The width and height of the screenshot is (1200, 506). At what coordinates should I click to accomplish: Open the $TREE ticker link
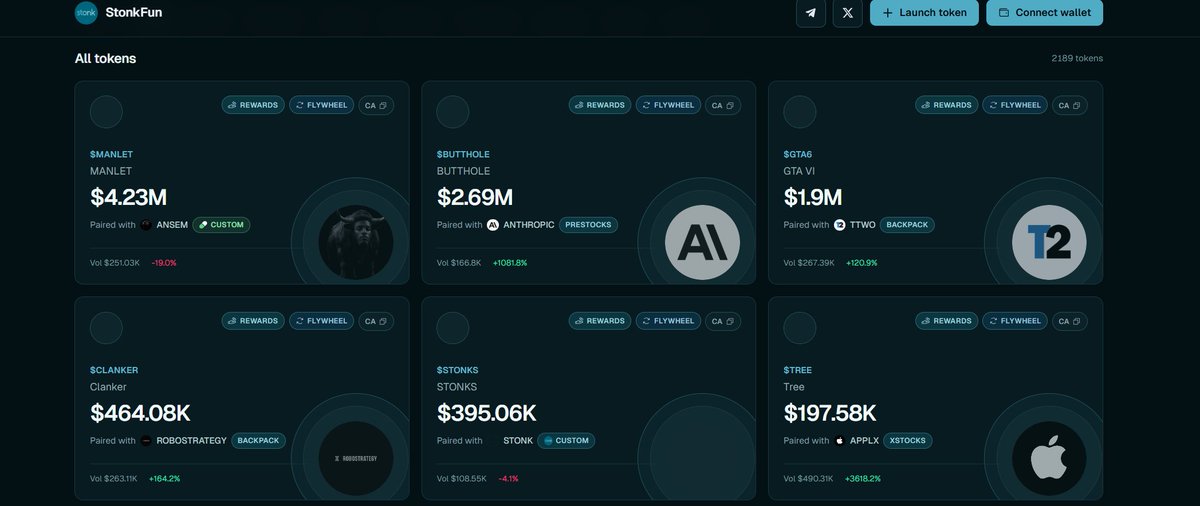coord(798,370)
